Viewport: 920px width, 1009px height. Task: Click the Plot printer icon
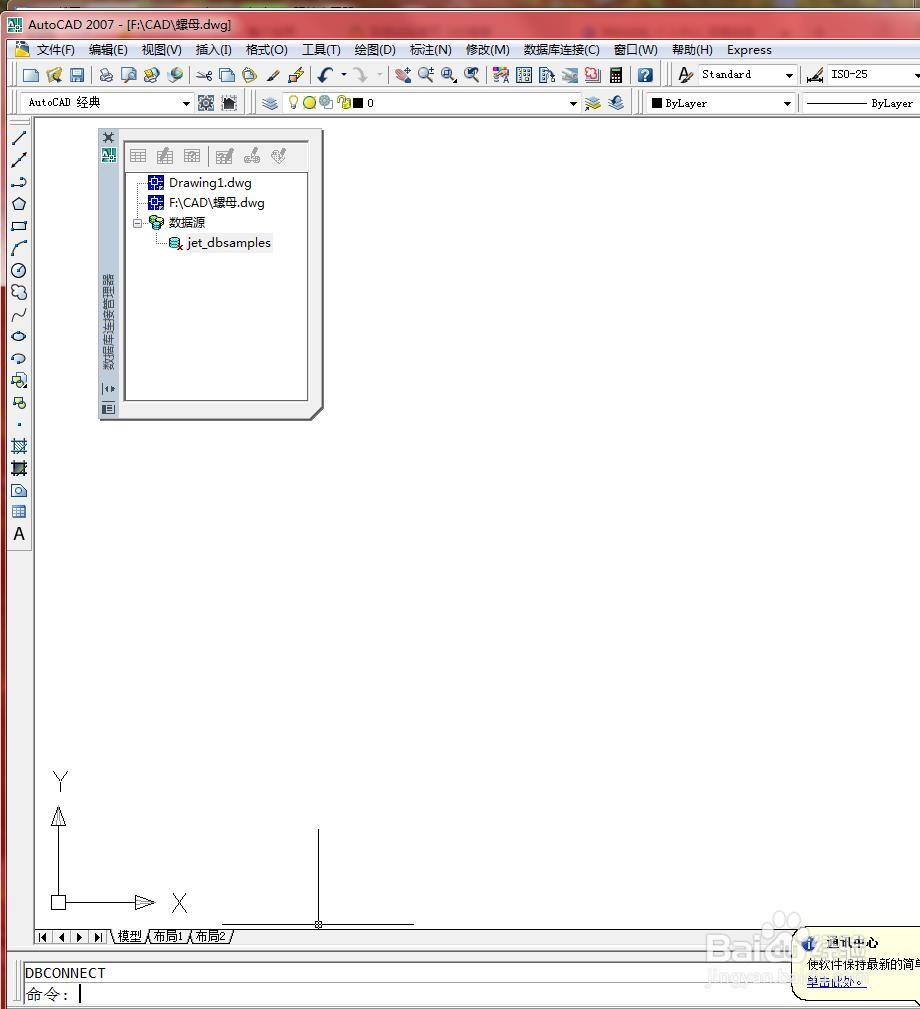pos(106,75)
